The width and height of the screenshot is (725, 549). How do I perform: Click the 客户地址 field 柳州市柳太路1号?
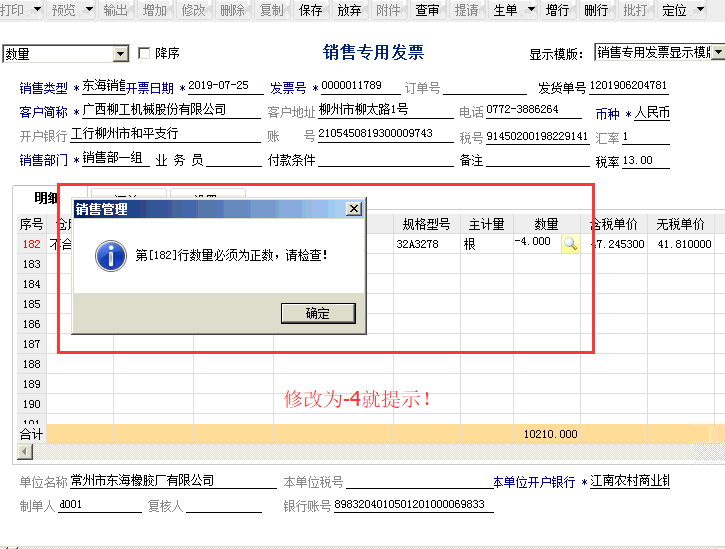(386, 110)
